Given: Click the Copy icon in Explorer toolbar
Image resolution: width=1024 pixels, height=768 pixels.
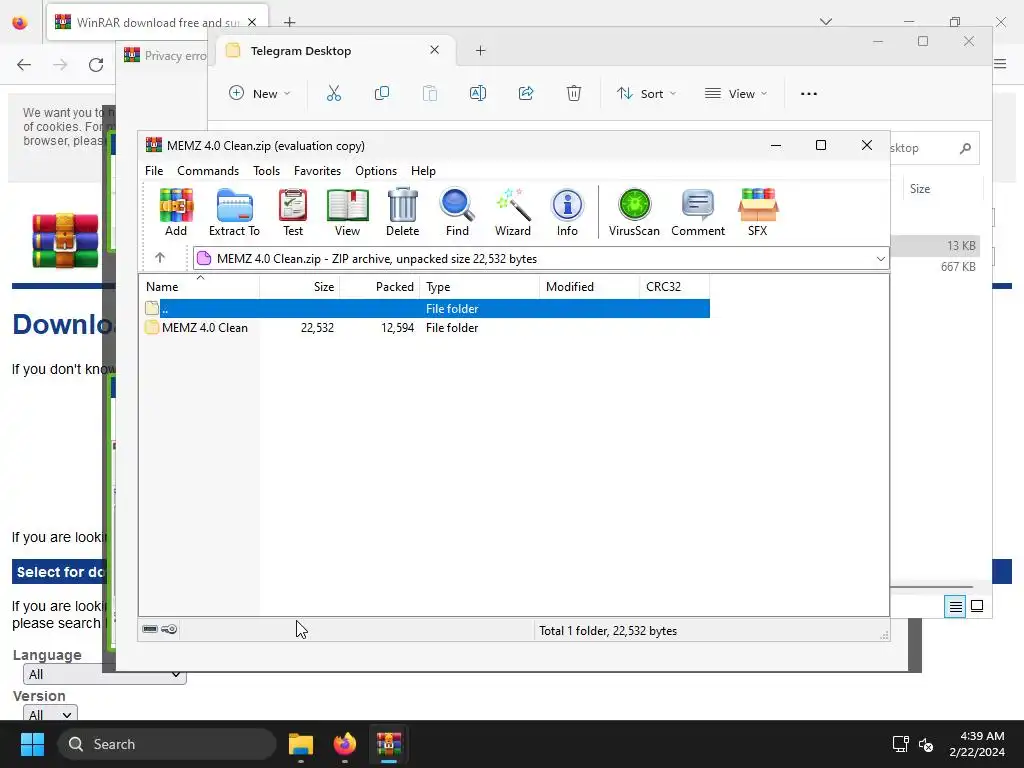Looking at the screenshot, I should click(x=381, y=93).
